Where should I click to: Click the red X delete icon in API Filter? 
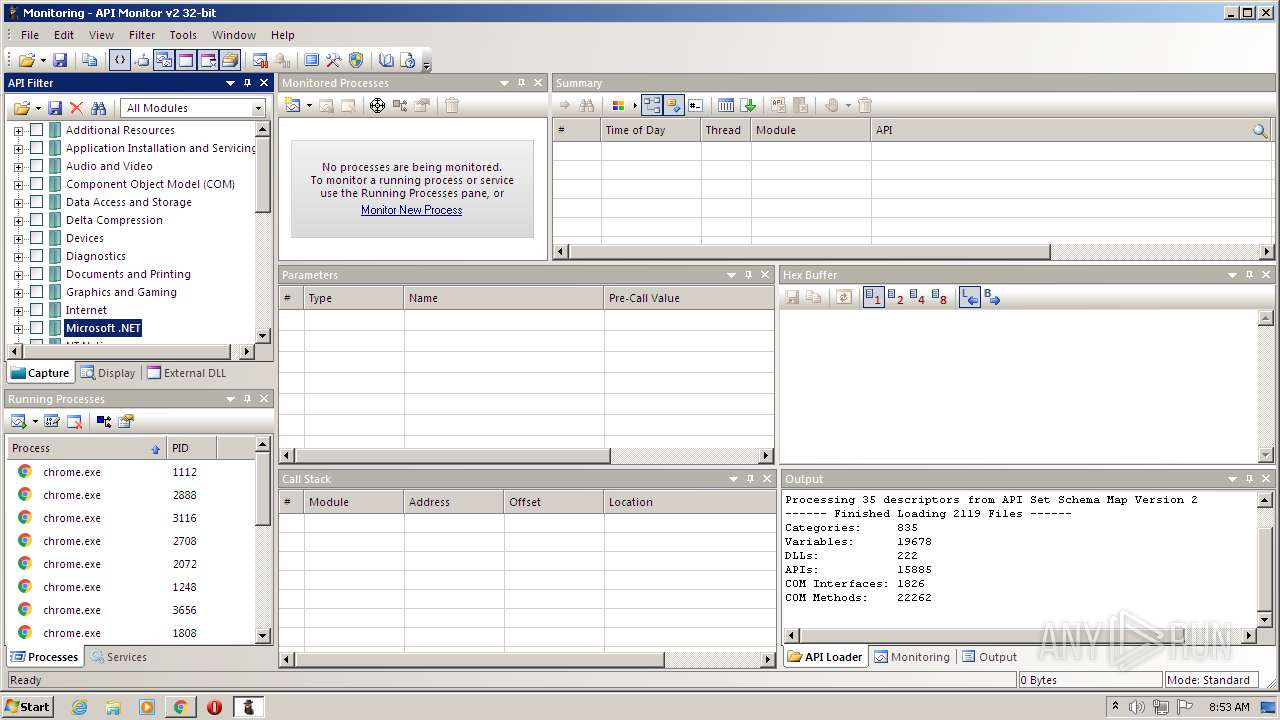[x=76, y=108]
